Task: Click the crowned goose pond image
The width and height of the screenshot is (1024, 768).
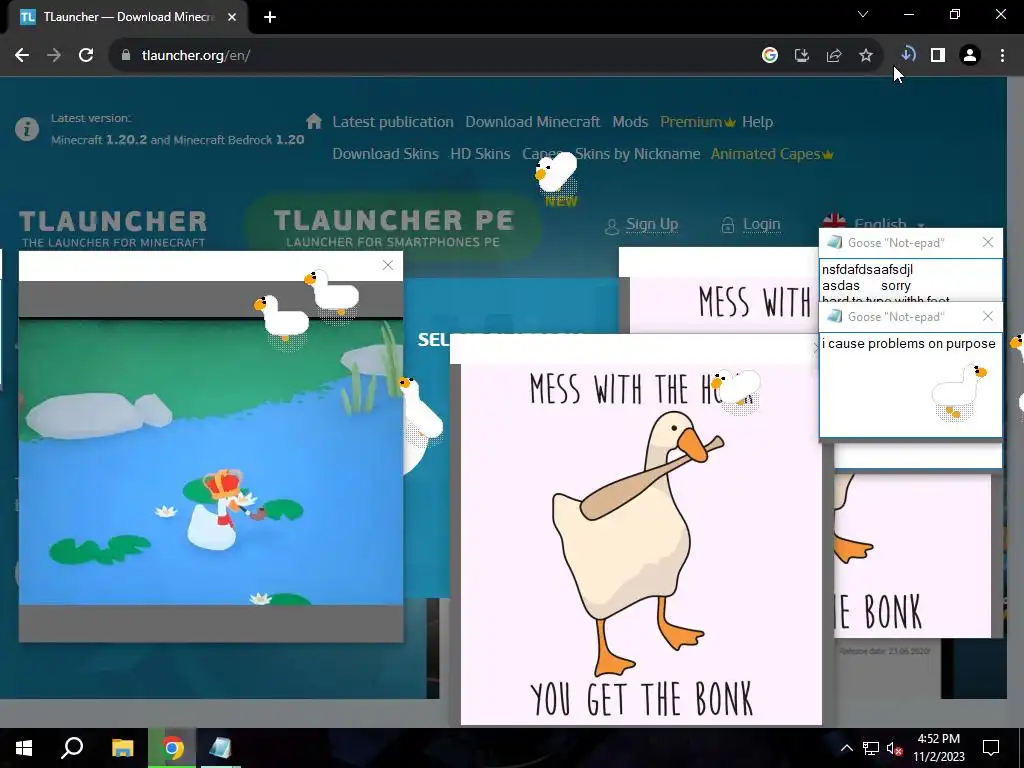Action: point(211,462)
